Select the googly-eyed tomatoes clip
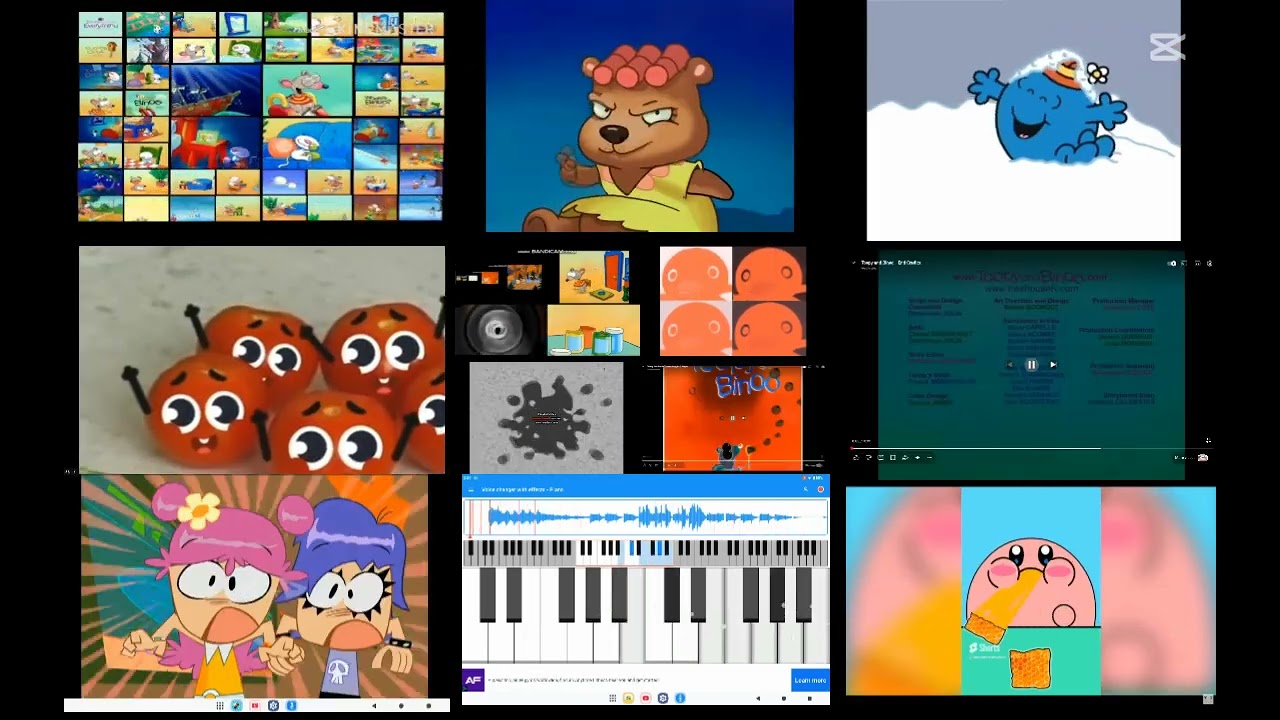1280x720 pixels. click(x=262, y=359)
